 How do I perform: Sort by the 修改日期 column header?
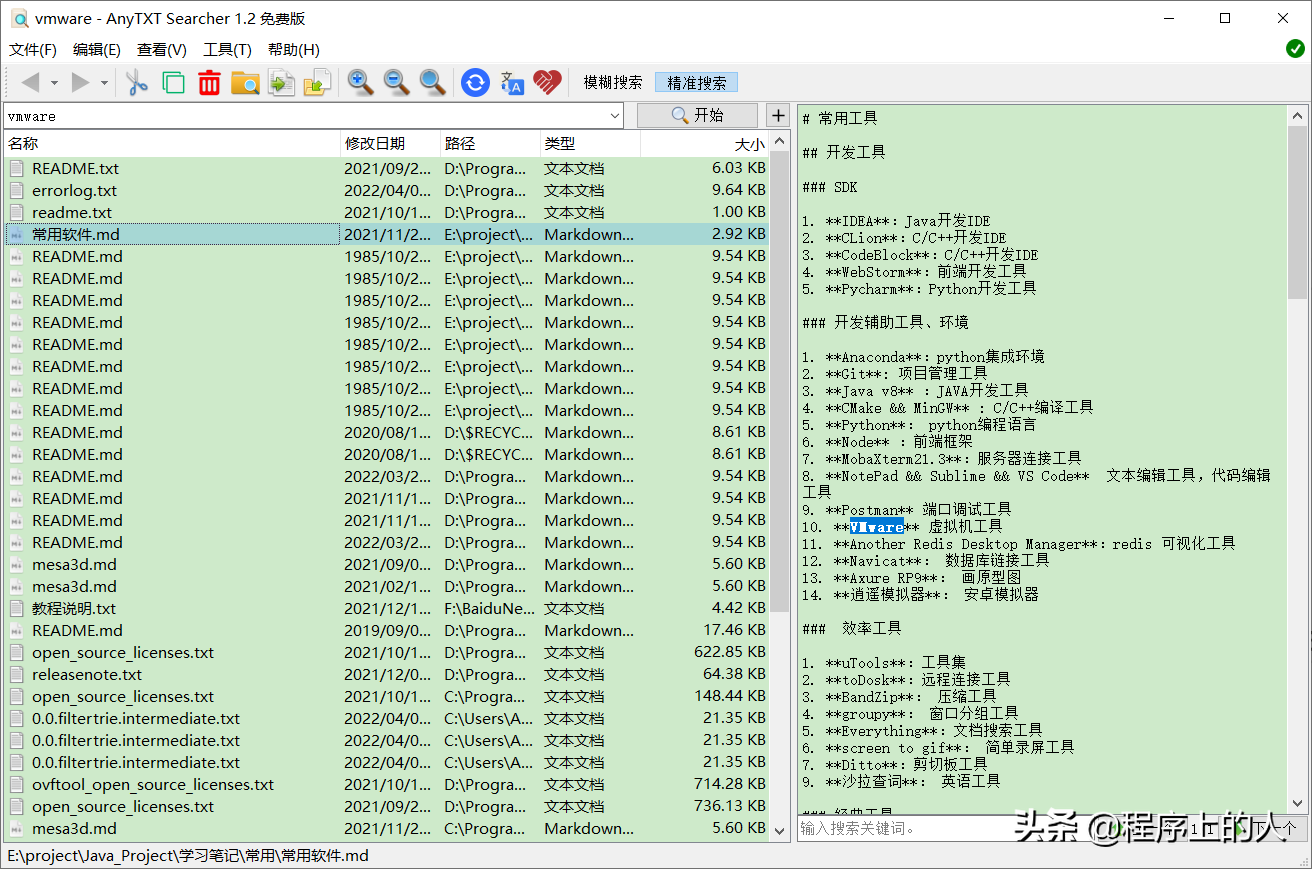[390, 144]
